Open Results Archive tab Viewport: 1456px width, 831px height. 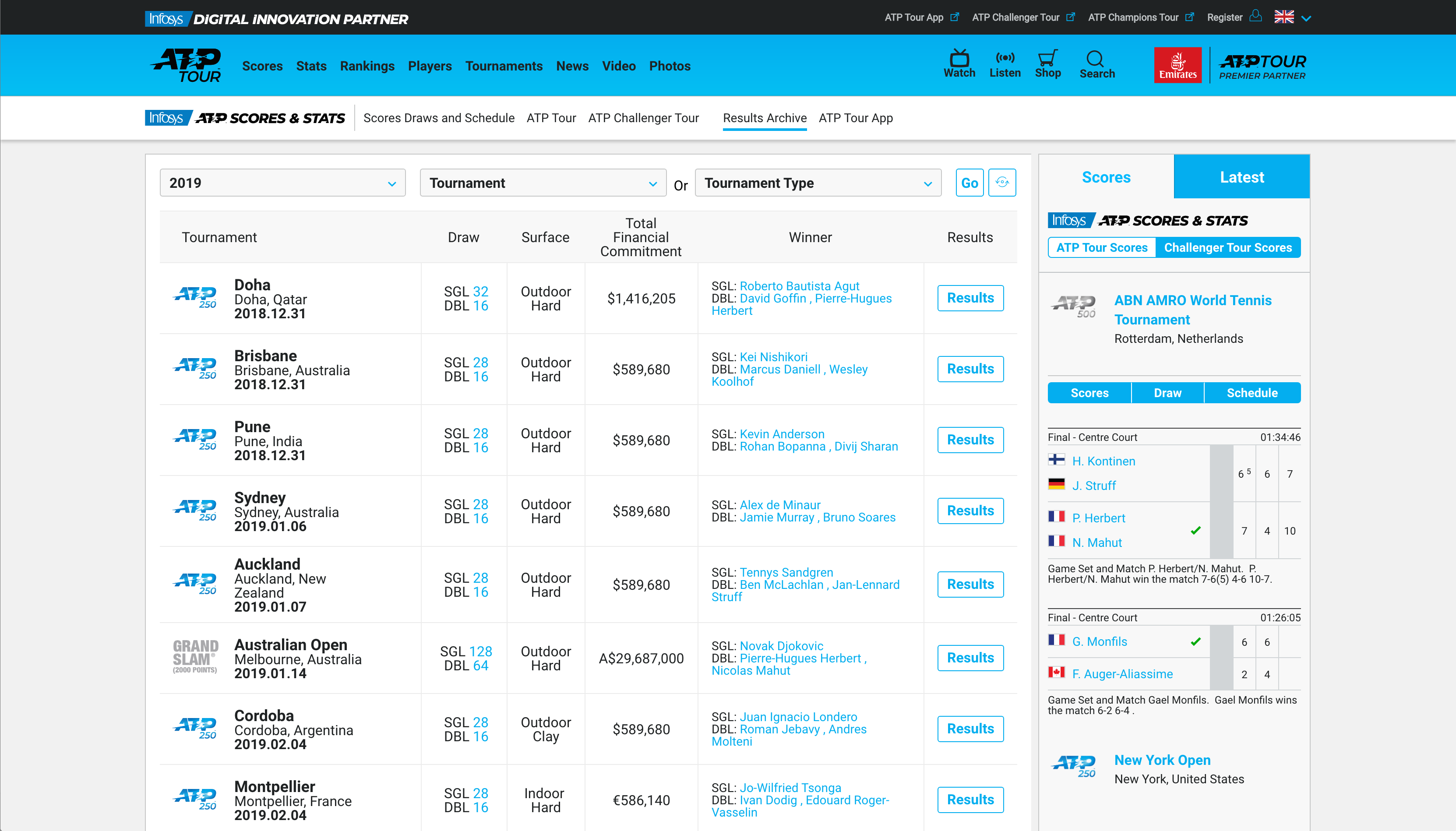pos(765,118)
